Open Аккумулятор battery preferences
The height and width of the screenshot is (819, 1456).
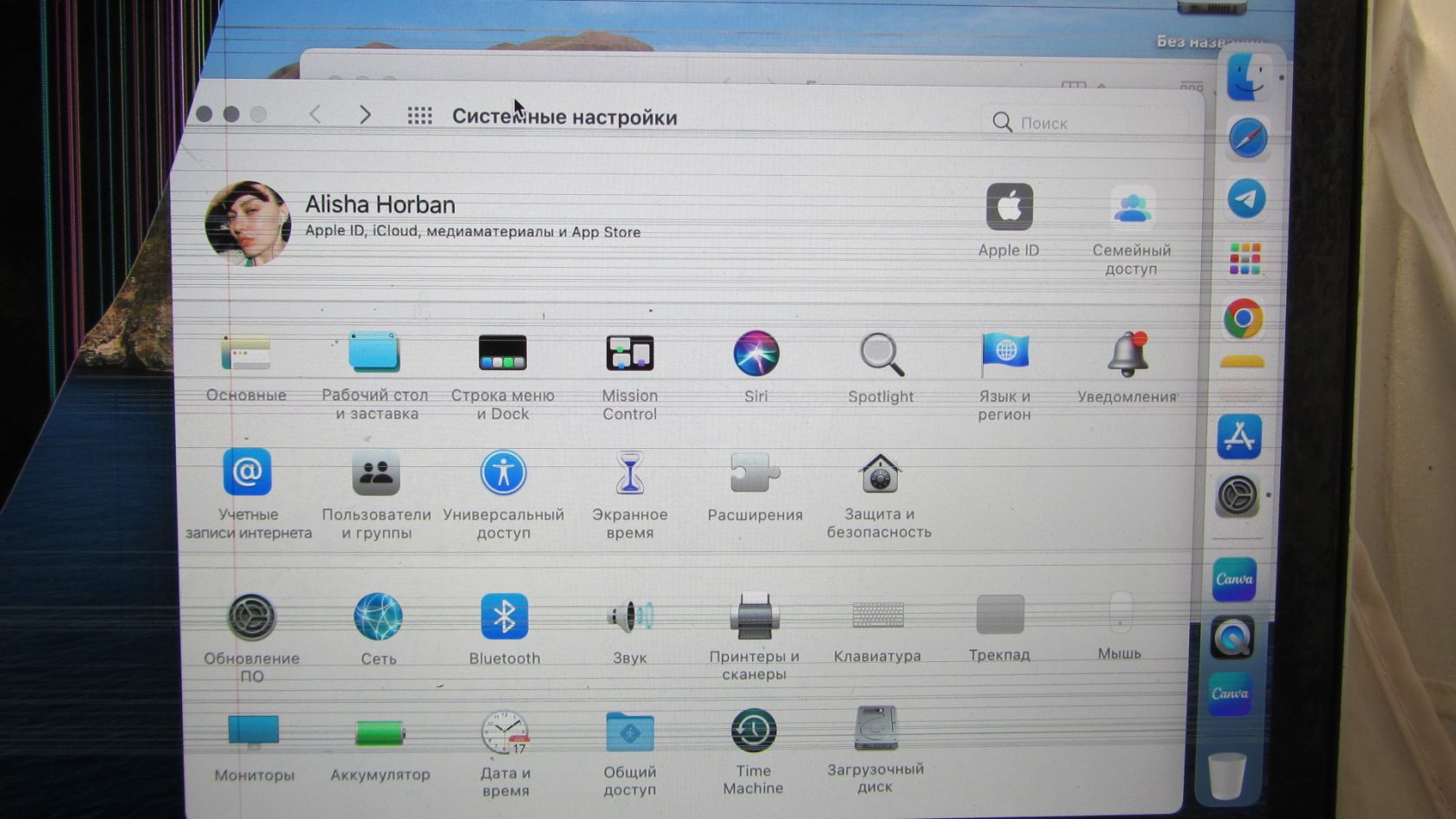tap(380, 733)
